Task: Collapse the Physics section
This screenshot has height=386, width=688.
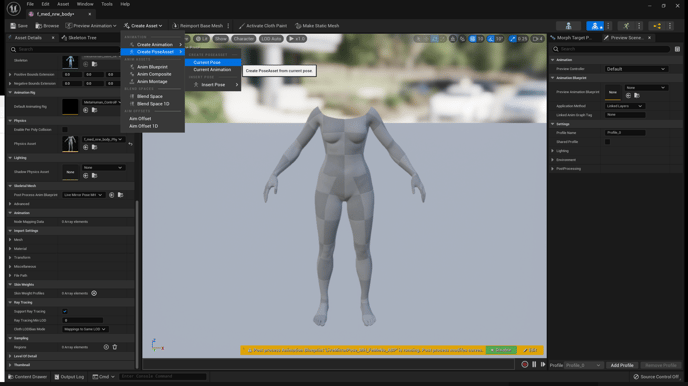Action: [10, 121]
